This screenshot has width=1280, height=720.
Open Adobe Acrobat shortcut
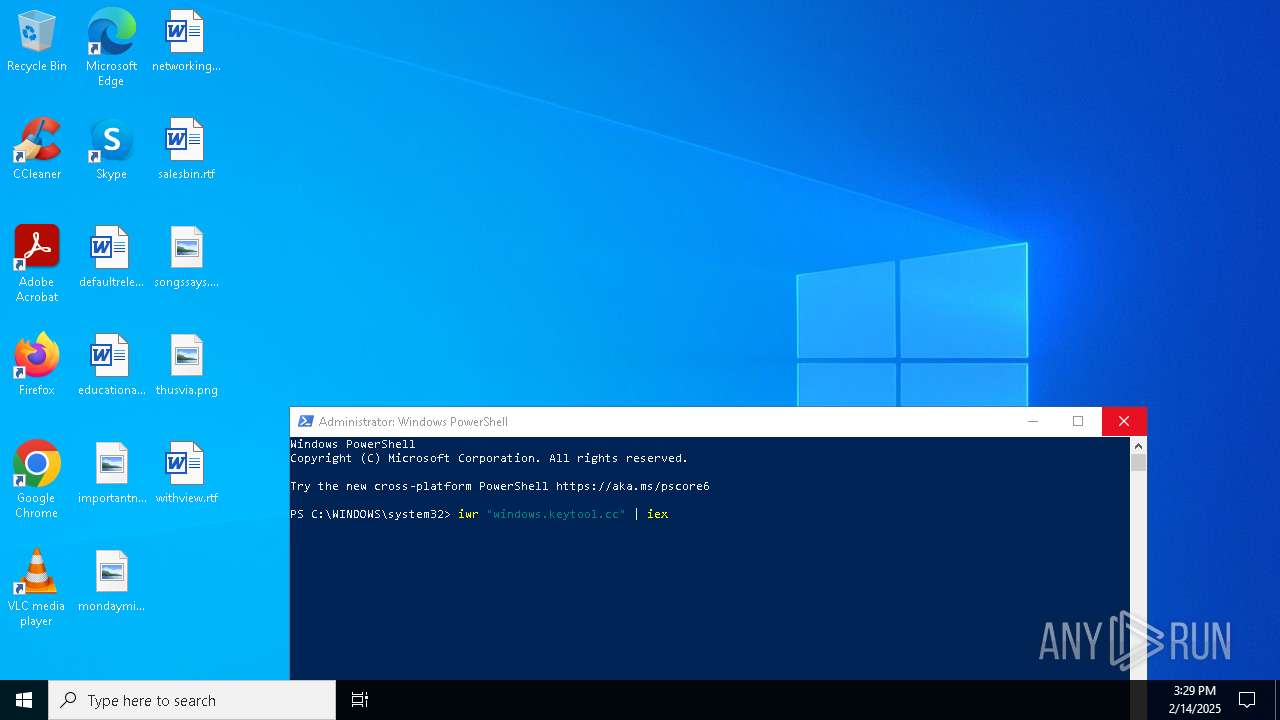[37, 264]
